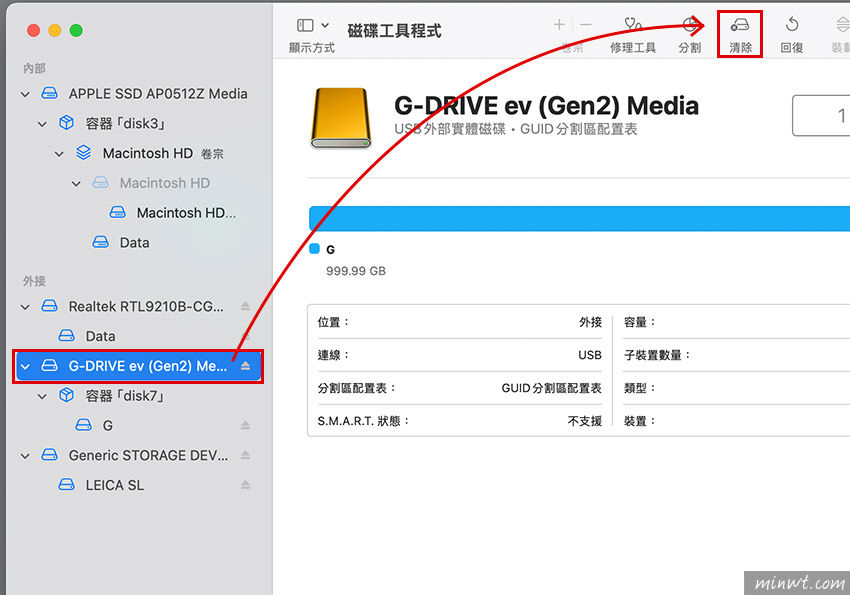Eject the G-DRIVE ev (Gen2) Media disk
Screen dimensions: 850x595
(x=246, y=366)
